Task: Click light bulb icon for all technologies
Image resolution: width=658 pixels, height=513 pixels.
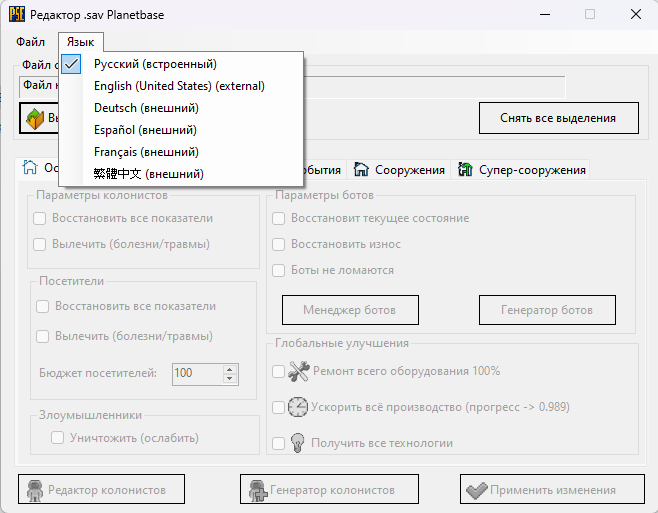Action: 298,442
